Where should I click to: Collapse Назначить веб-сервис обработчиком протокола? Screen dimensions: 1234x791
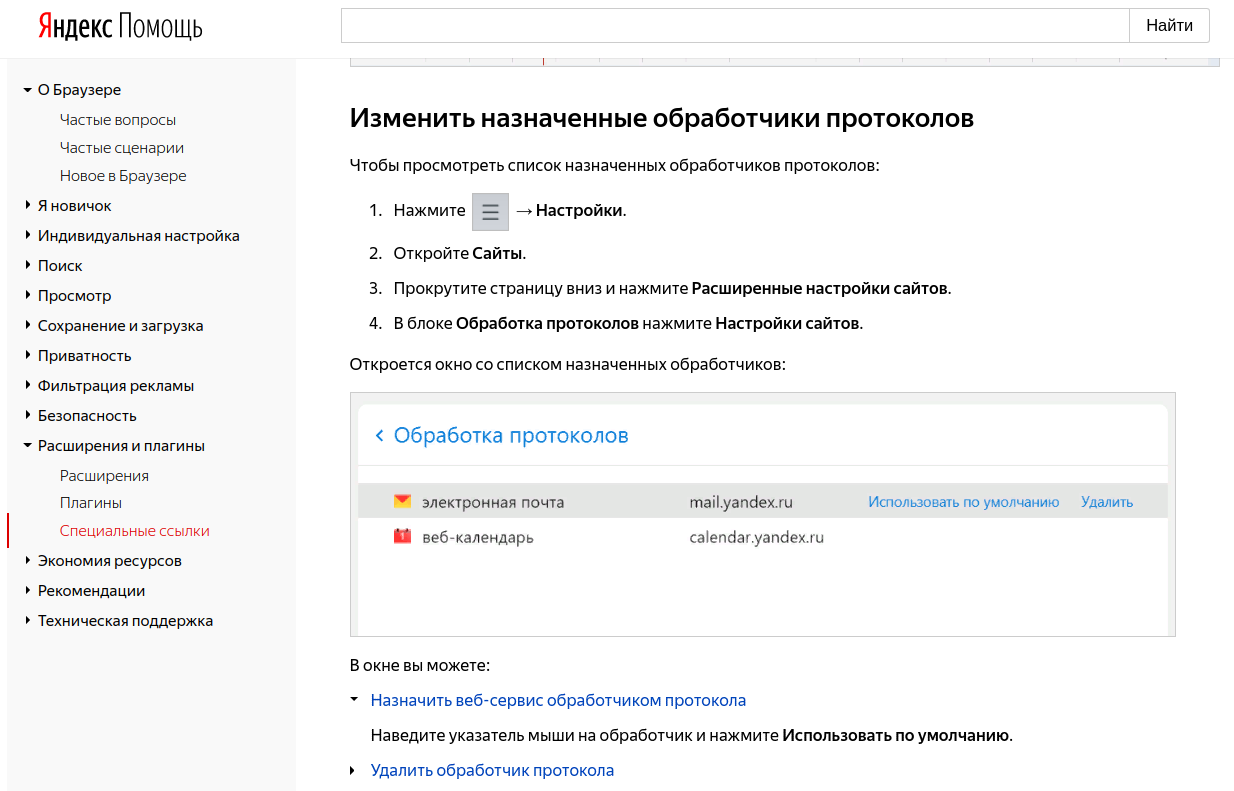point(353,700)
